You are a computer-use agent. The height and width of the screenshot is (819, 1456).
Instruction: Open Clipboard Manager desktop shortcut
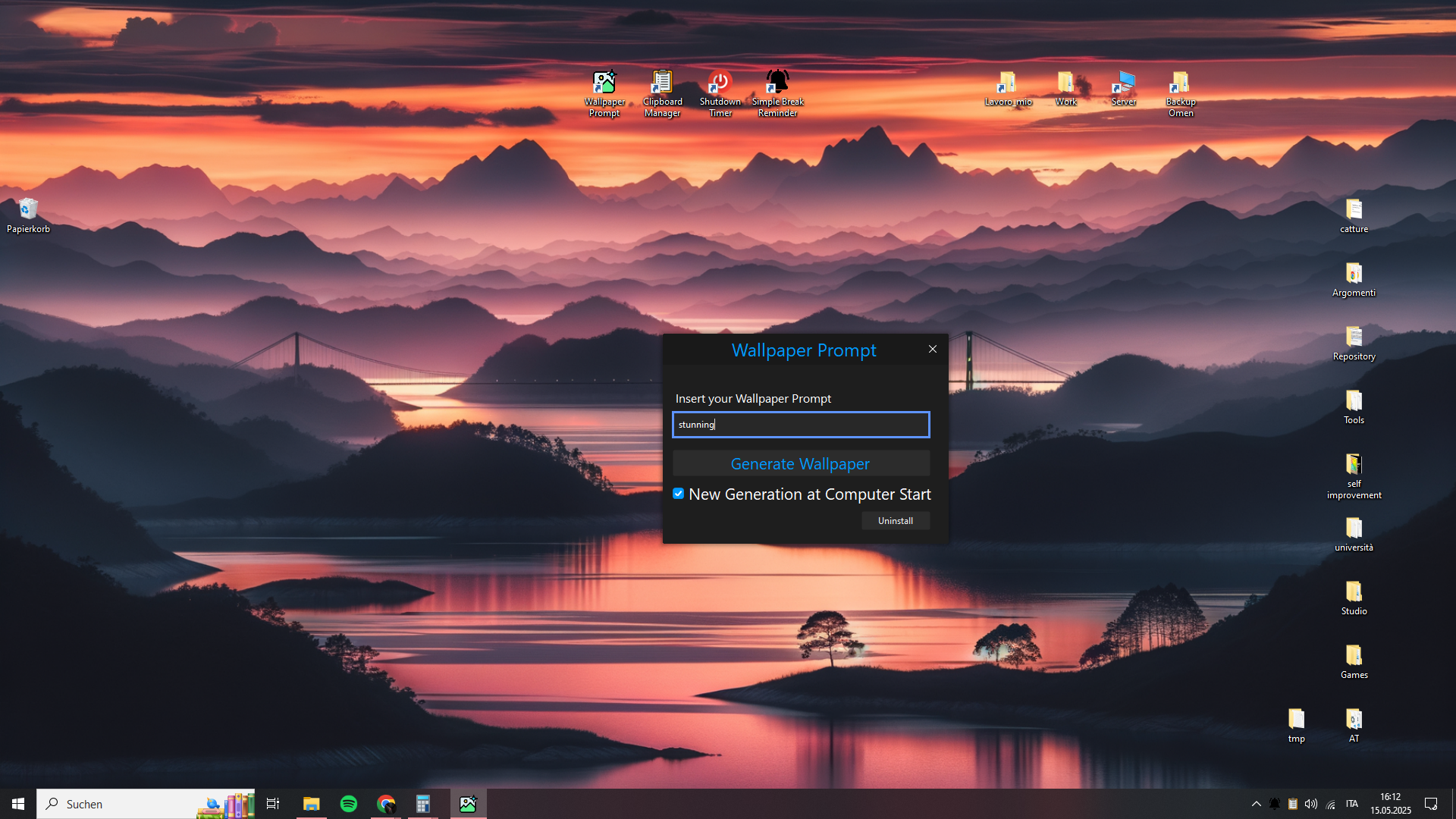coord(662,93)
